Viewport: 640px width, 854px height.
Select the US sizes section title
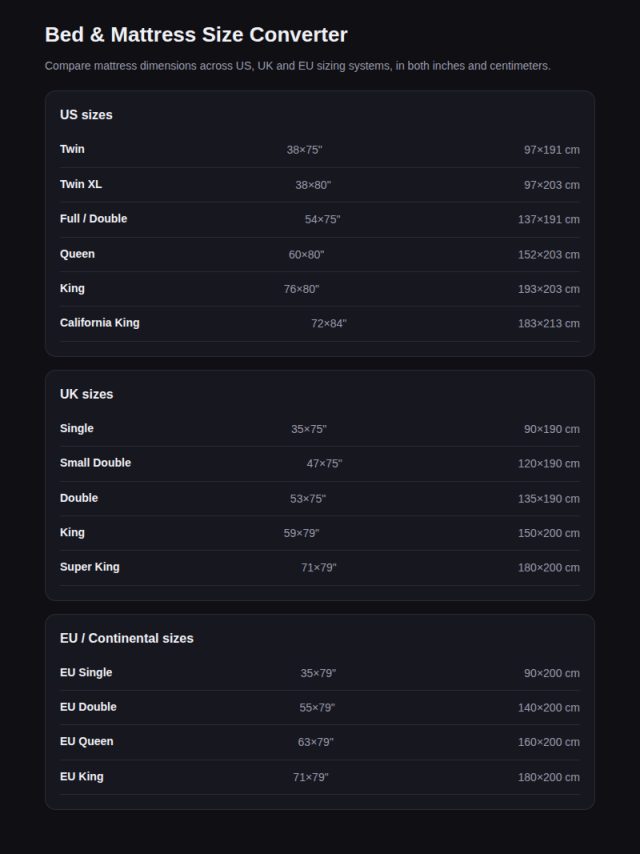coord(86,115)
